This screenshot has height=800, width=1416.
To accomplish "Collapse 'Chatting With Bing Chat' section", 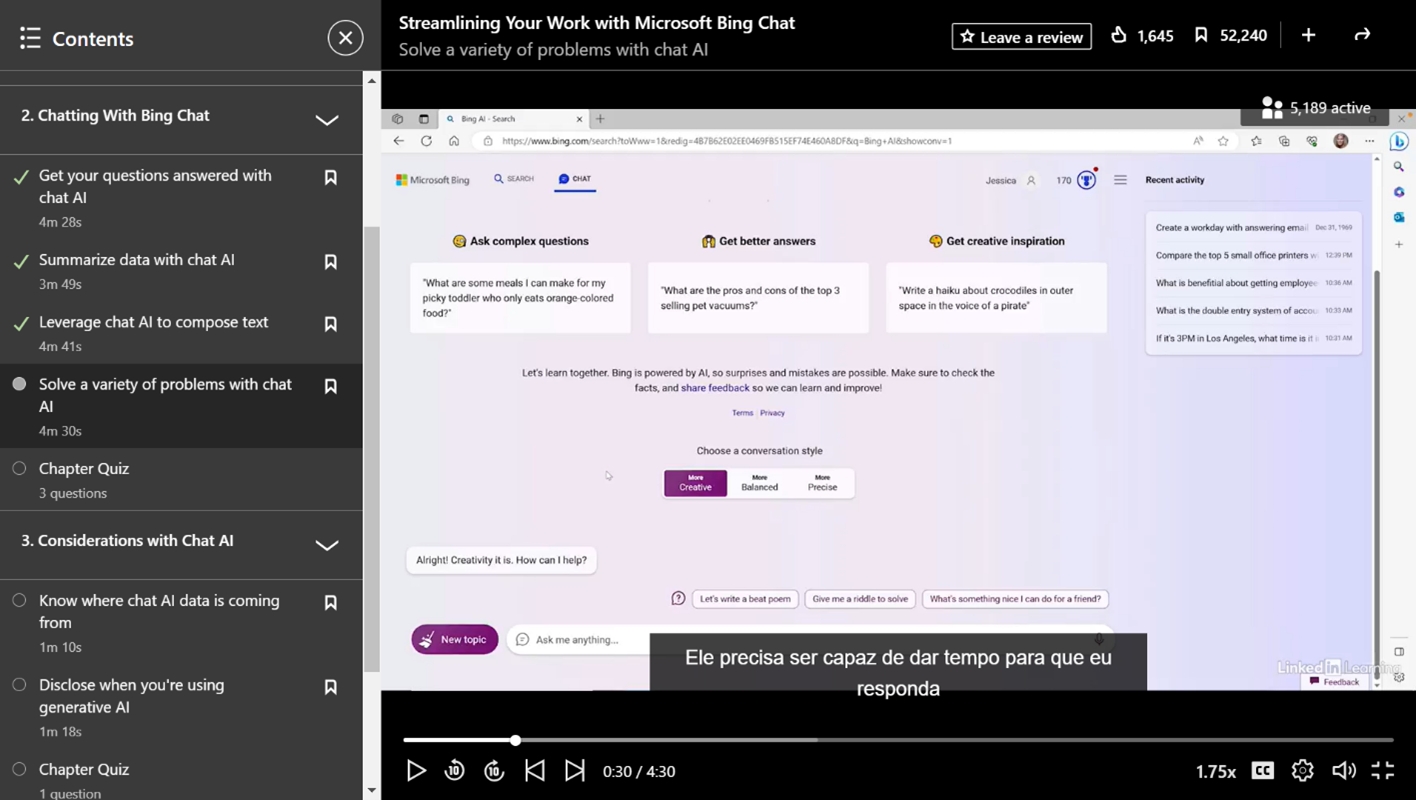I will pyautogui.click(x=327, y=120).
